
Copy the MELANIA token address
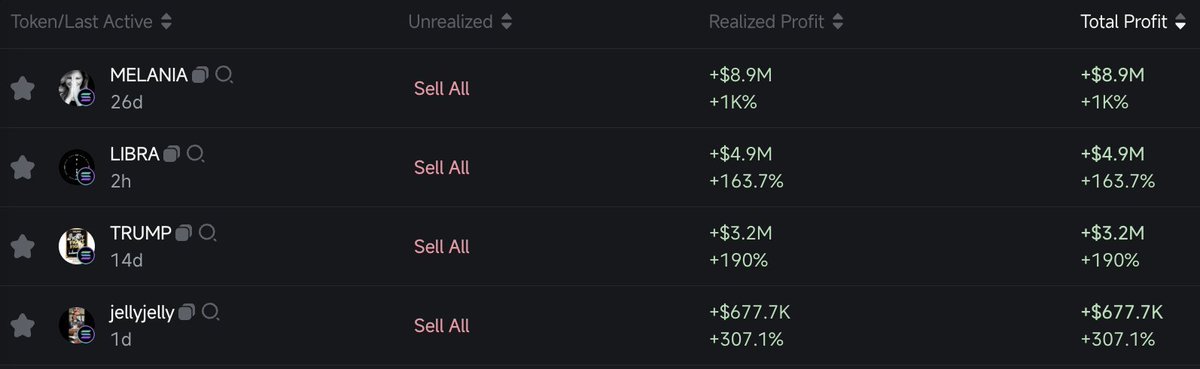tap(200, 75)
